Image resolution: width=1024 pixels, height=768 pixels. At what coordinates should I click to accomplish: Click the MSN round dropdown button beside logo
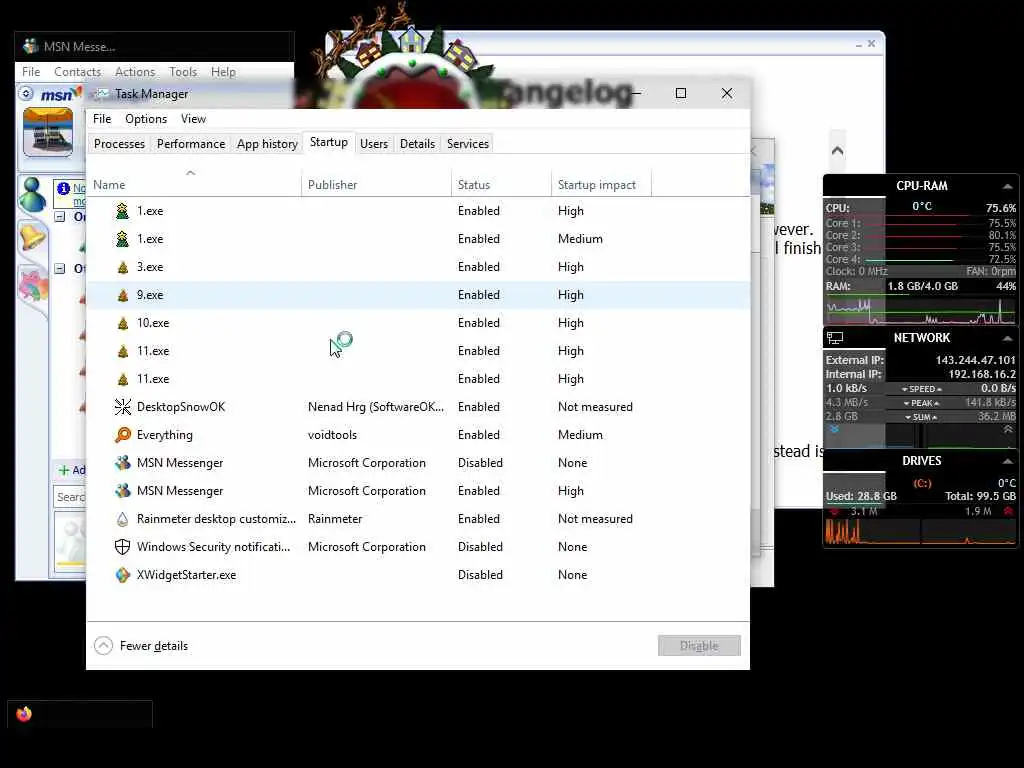point(25,94)
